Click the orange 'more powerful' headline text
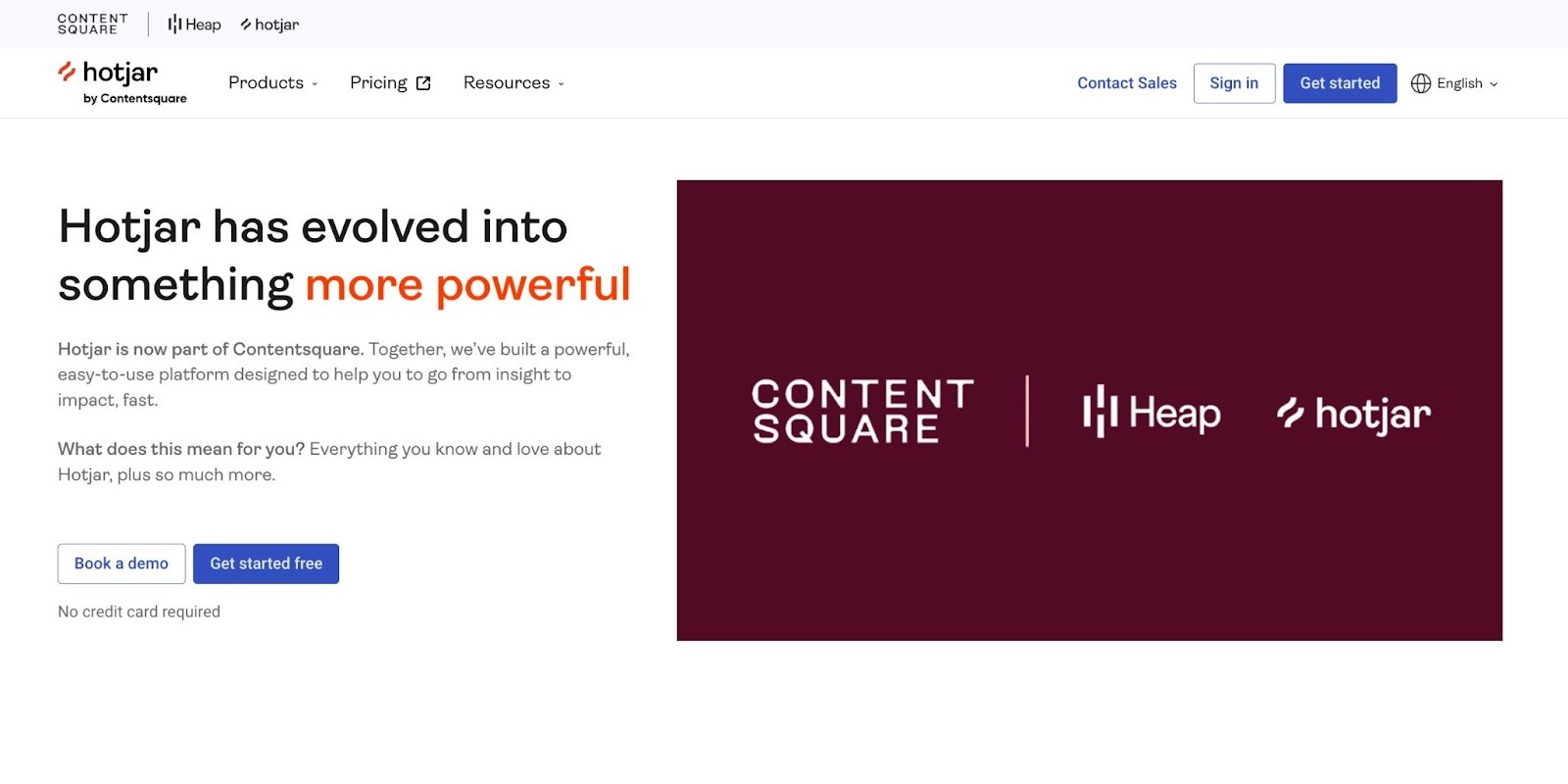 coord(467,285)
